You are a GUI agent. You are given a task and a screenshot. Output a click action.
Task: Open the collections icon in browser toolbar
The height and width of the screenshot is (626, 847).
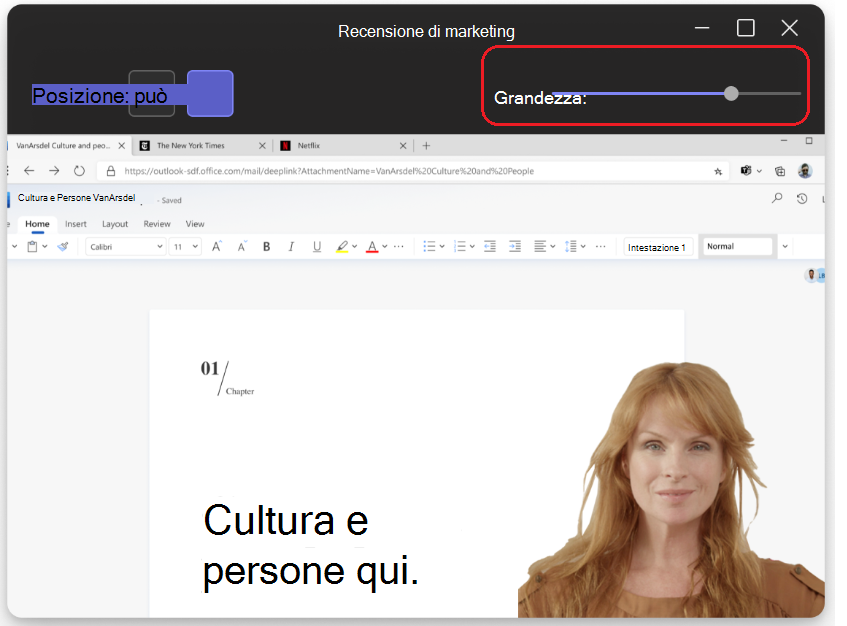click(779, 171)
